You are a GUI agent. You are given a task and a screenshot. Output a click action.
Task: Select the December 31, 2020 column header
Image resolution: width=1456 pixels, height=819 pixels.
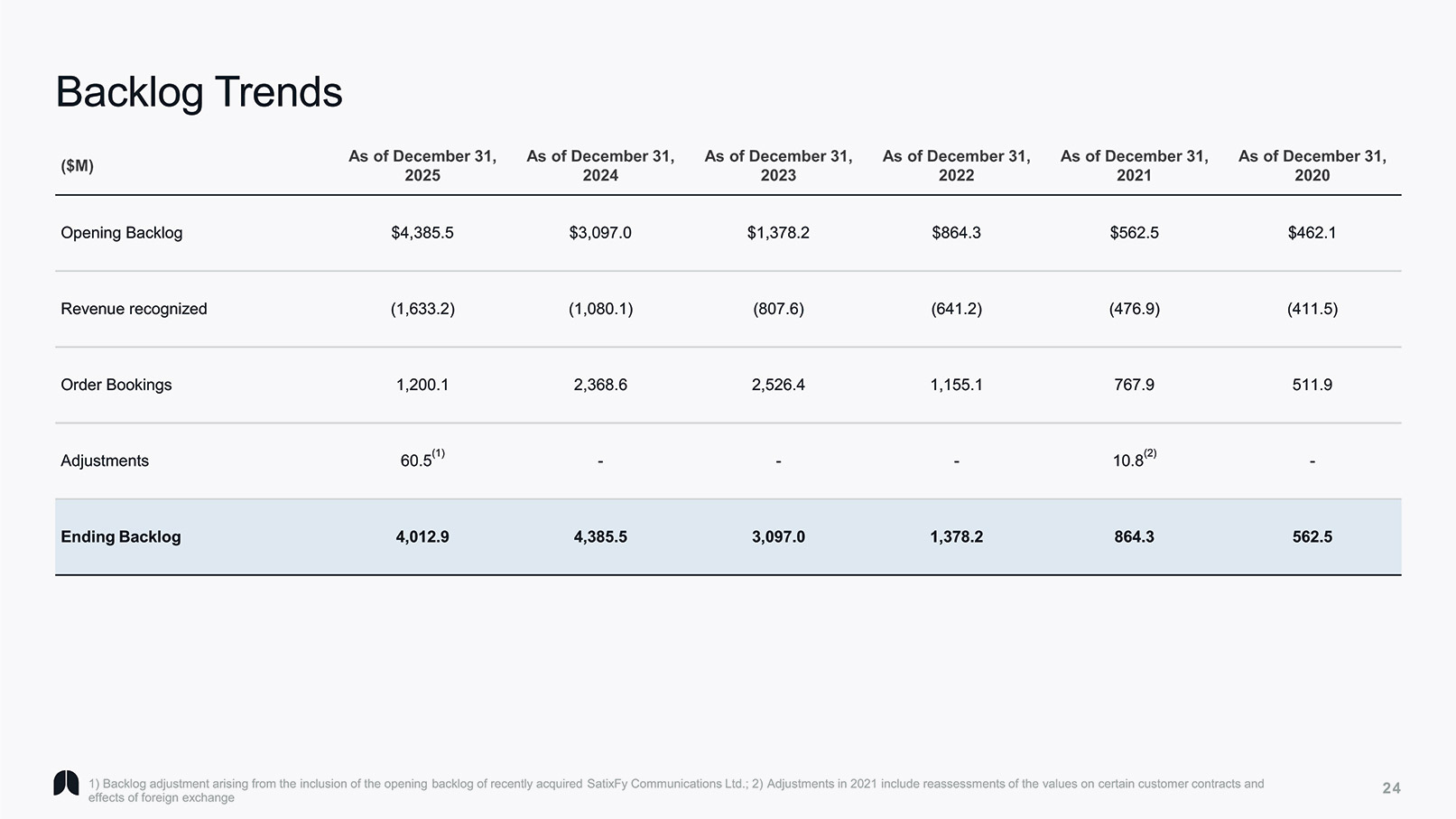(1312, 165)
